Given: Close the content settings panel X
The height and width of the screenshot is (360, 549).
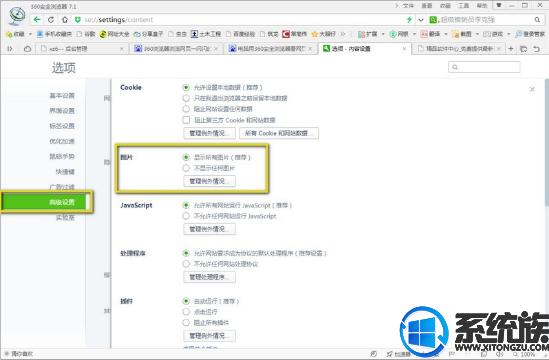Looking at the screenshot, I should (x=532, y=89).
